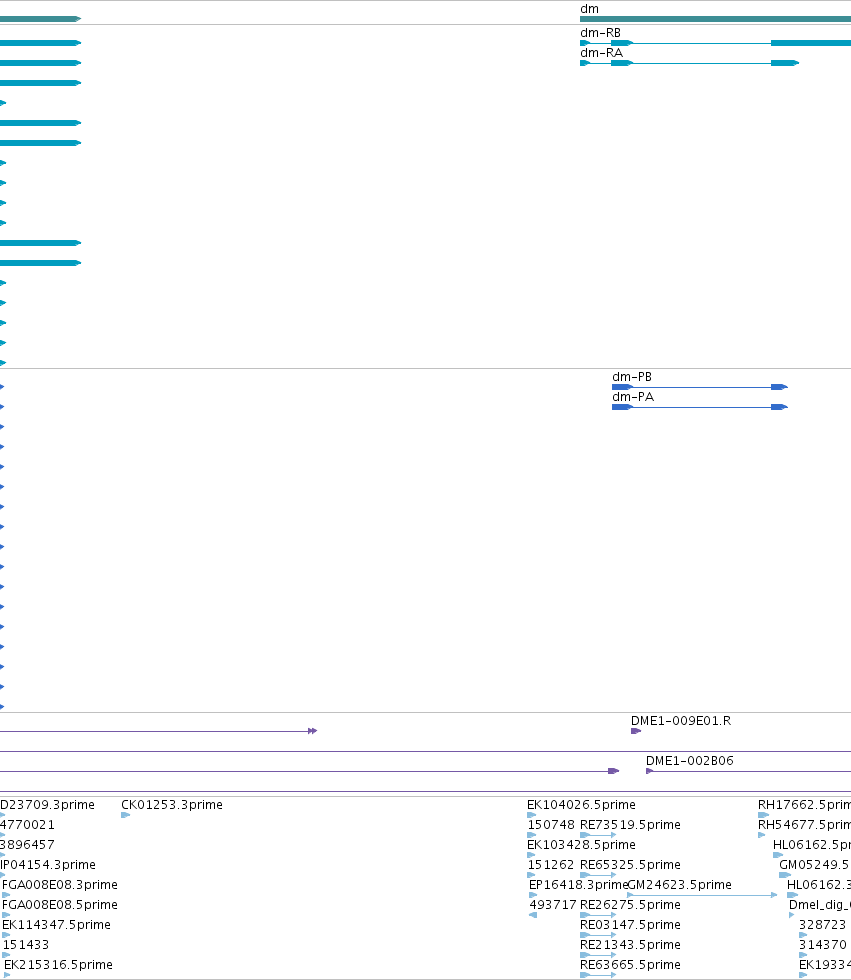This screenshot has height=980, width=851.
Task: Select EST RE21343.5prime
Action: coord(630,945)
